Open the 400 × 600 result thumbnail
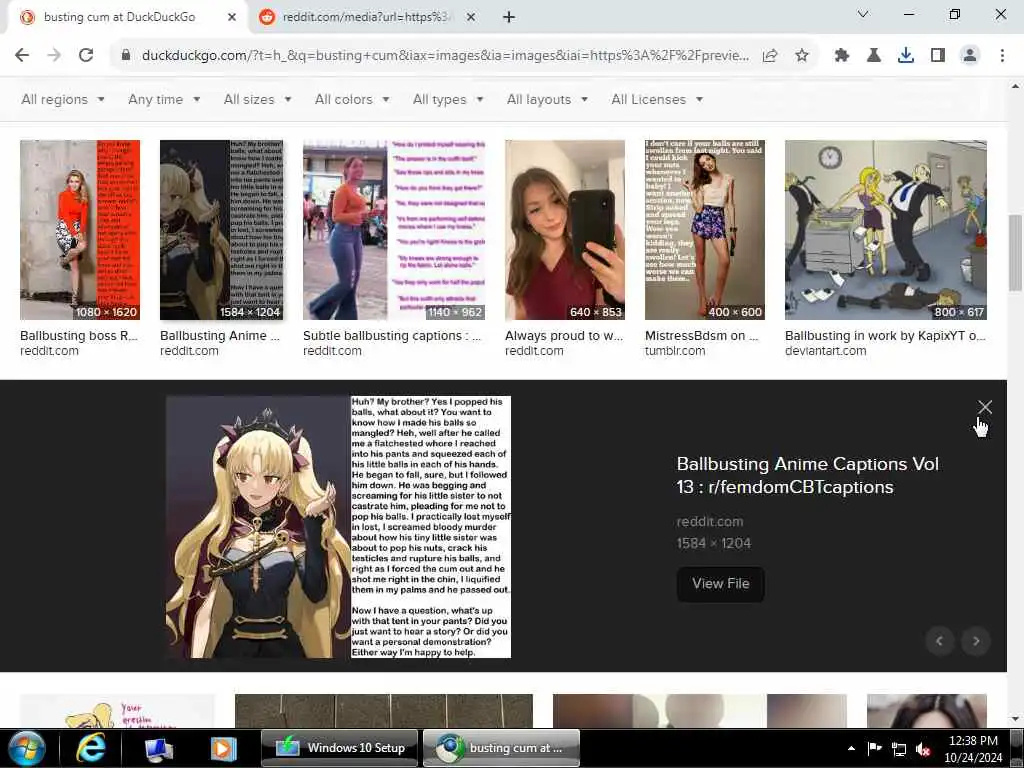Screen dimensions: 1024x768 (x=705, y=230)
